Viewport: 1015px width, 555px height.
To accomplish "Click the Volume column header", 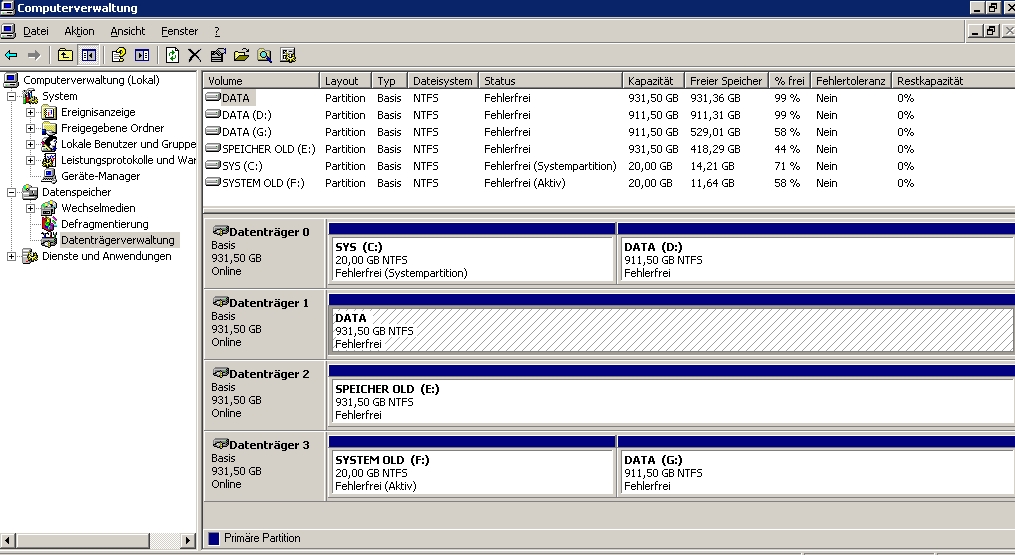I will pyautogui.click(x=262, y=81).
